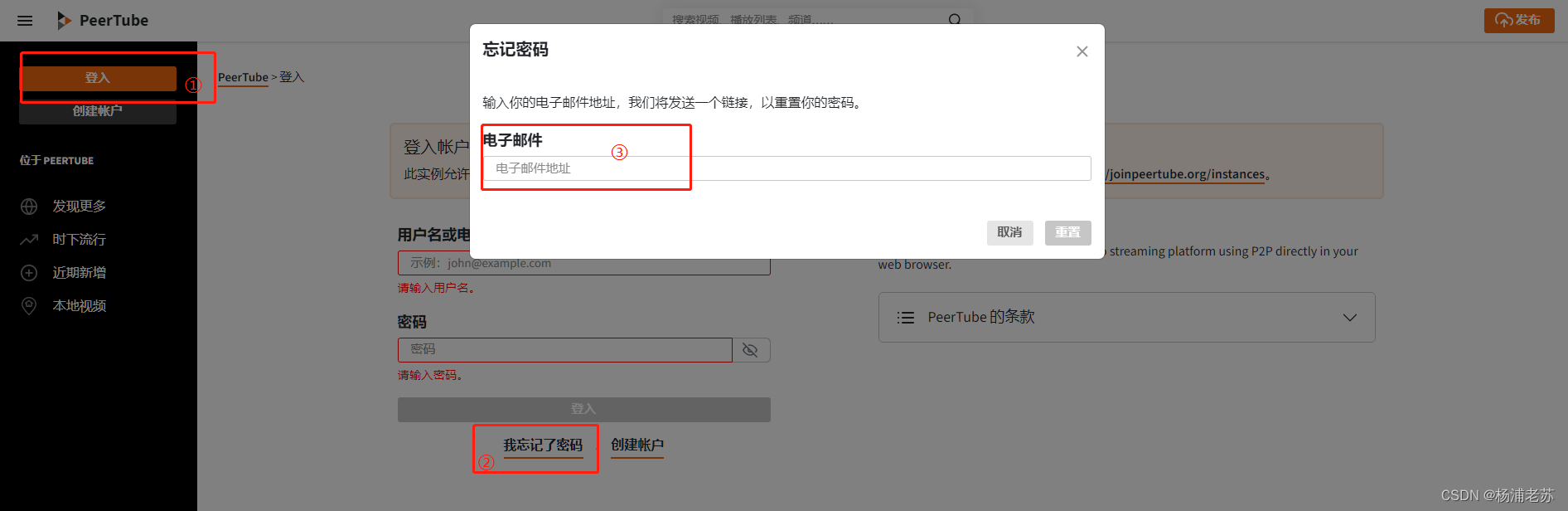Click the globe icon for 发现更多
Image resolution: width=1568 pixels, height=511 pixels.
coord(29,207)
